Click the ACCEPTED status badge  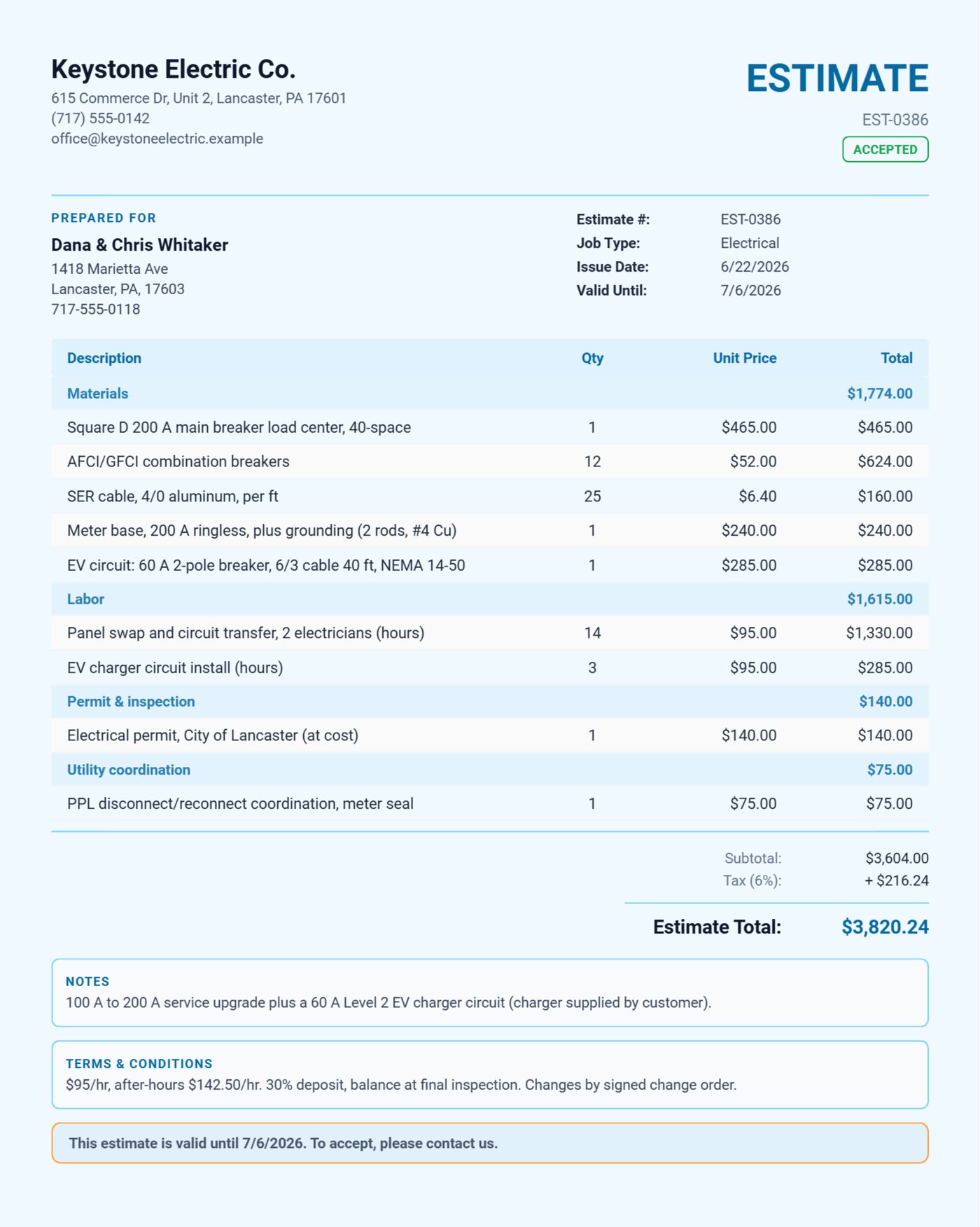pyautogui.click(x=885, y=149)
